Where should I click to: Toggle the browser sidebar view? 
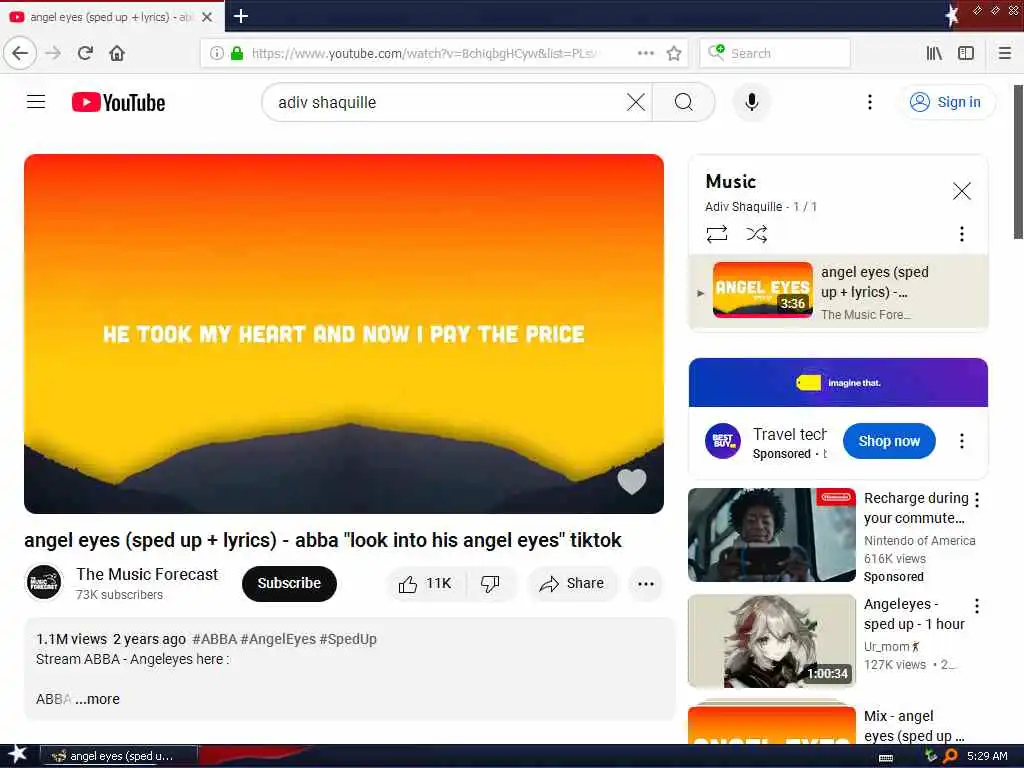[966, 53]
